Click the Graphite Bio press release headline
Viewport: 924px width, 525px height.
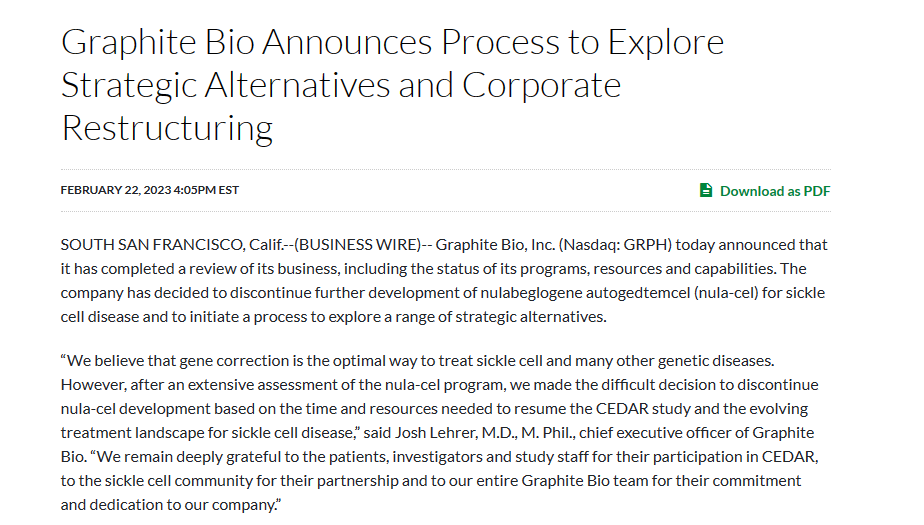pos(392,85)
